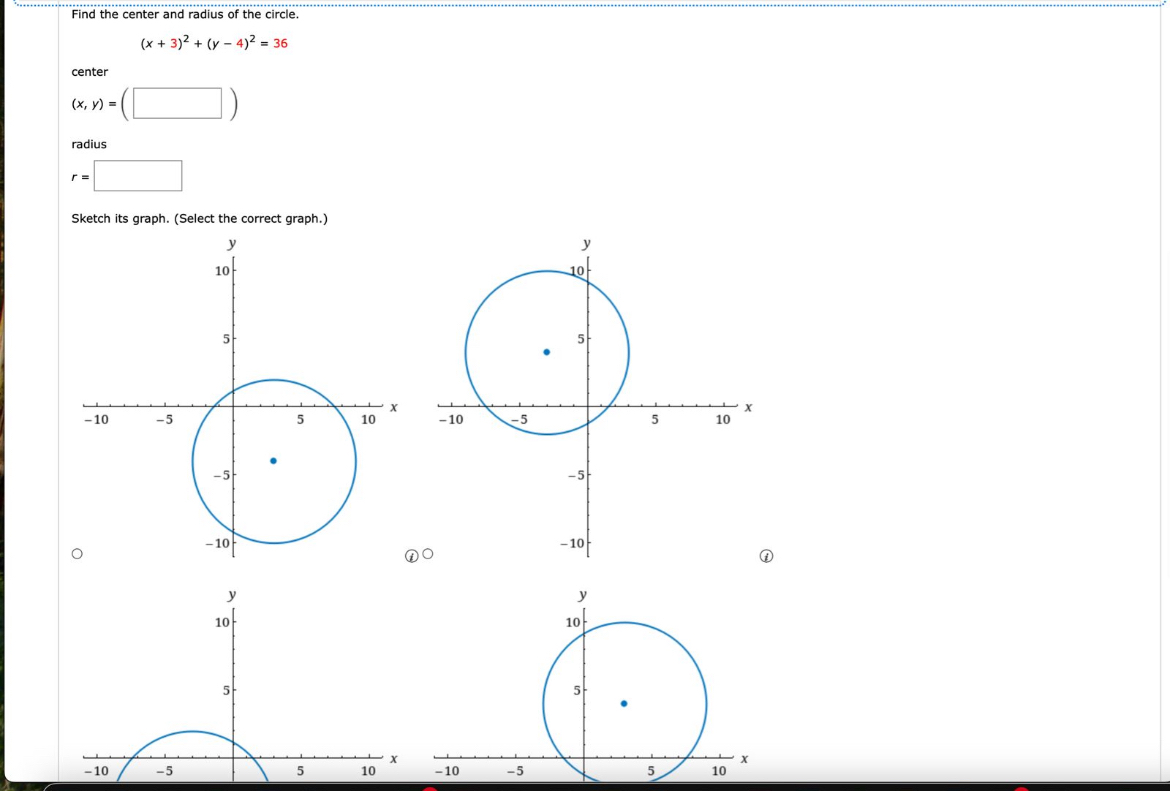Click the x-axis label of the upper-right graph

747,407
